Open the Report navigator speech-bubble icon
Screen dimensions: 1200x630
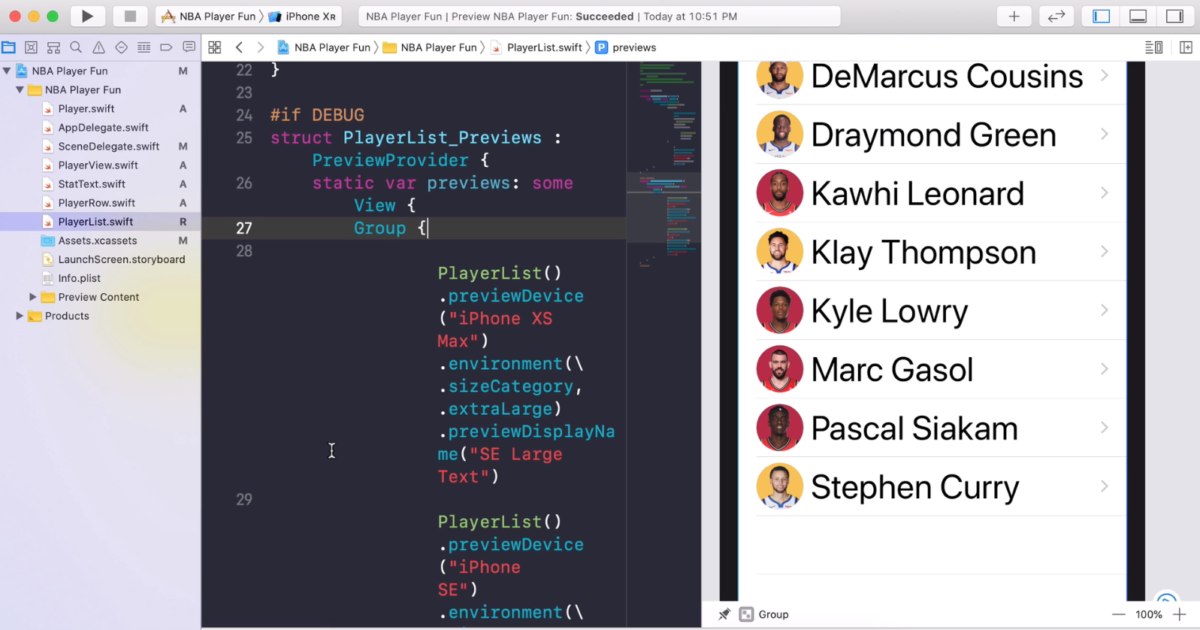click(188, 47)
